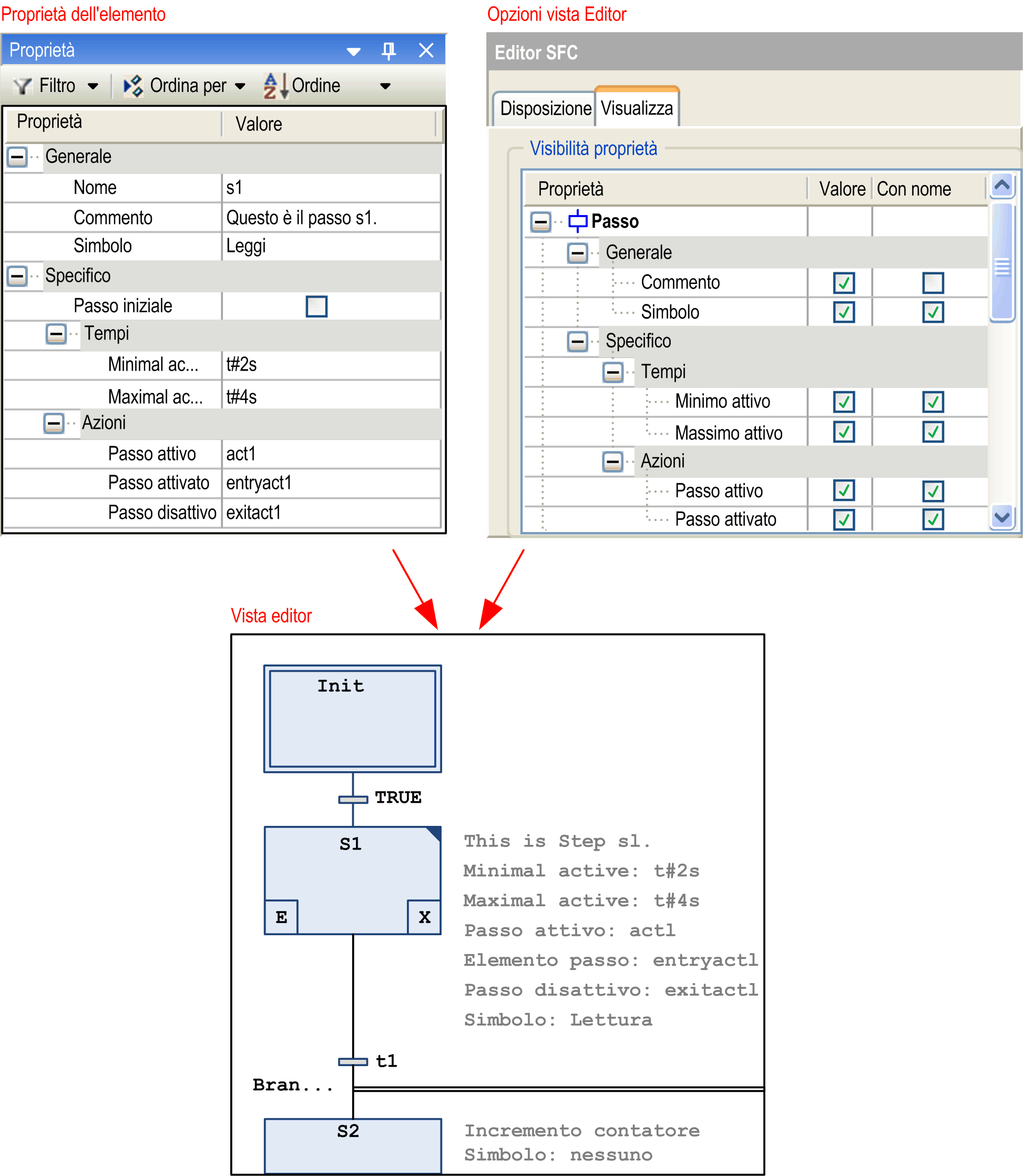Toggle the Passo iniziale checkbox
This screenshot has width=1023, height=1176.
click(x=316, y=306)
